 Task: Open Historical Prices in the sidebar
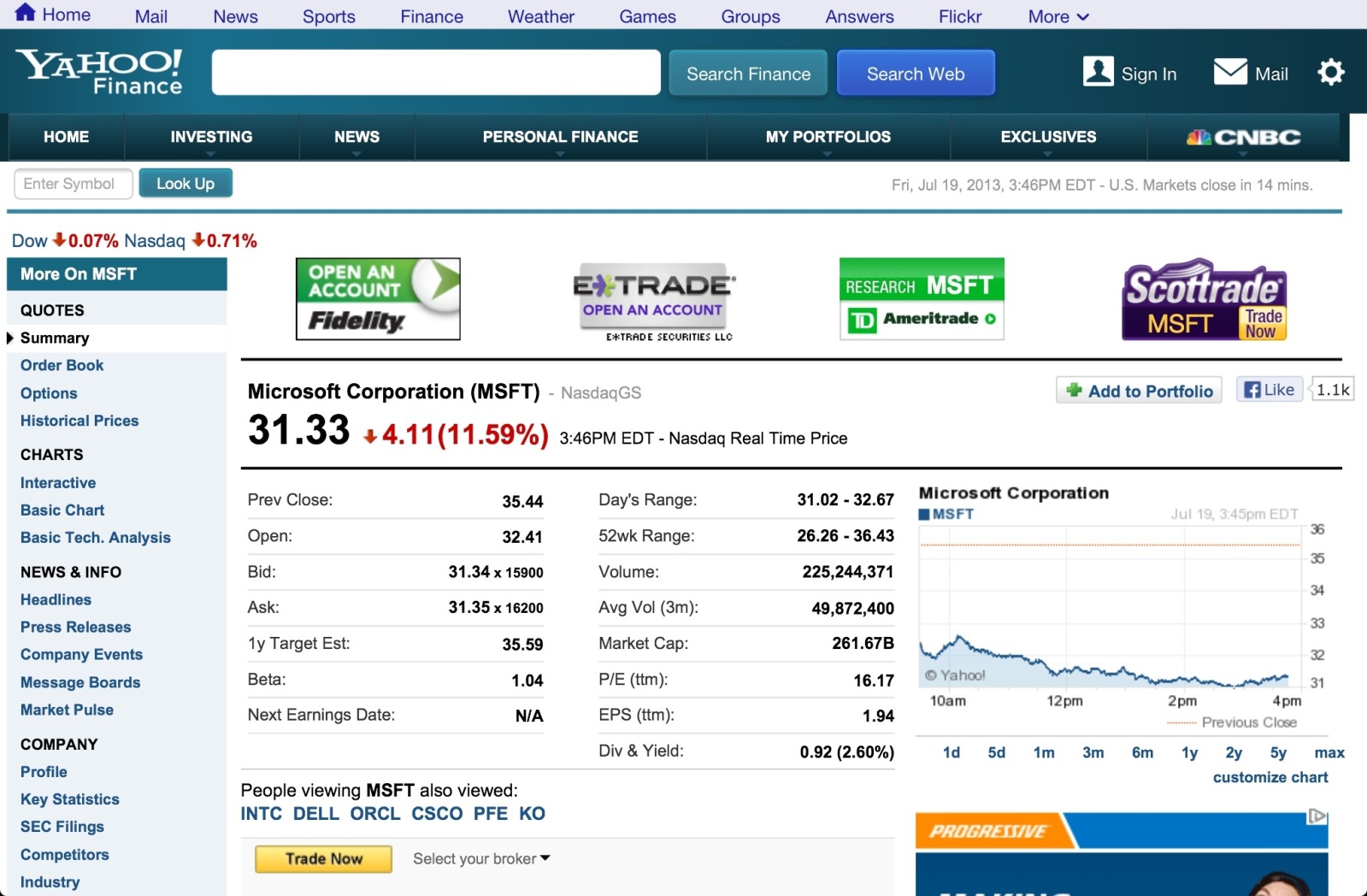pos(80,421)
